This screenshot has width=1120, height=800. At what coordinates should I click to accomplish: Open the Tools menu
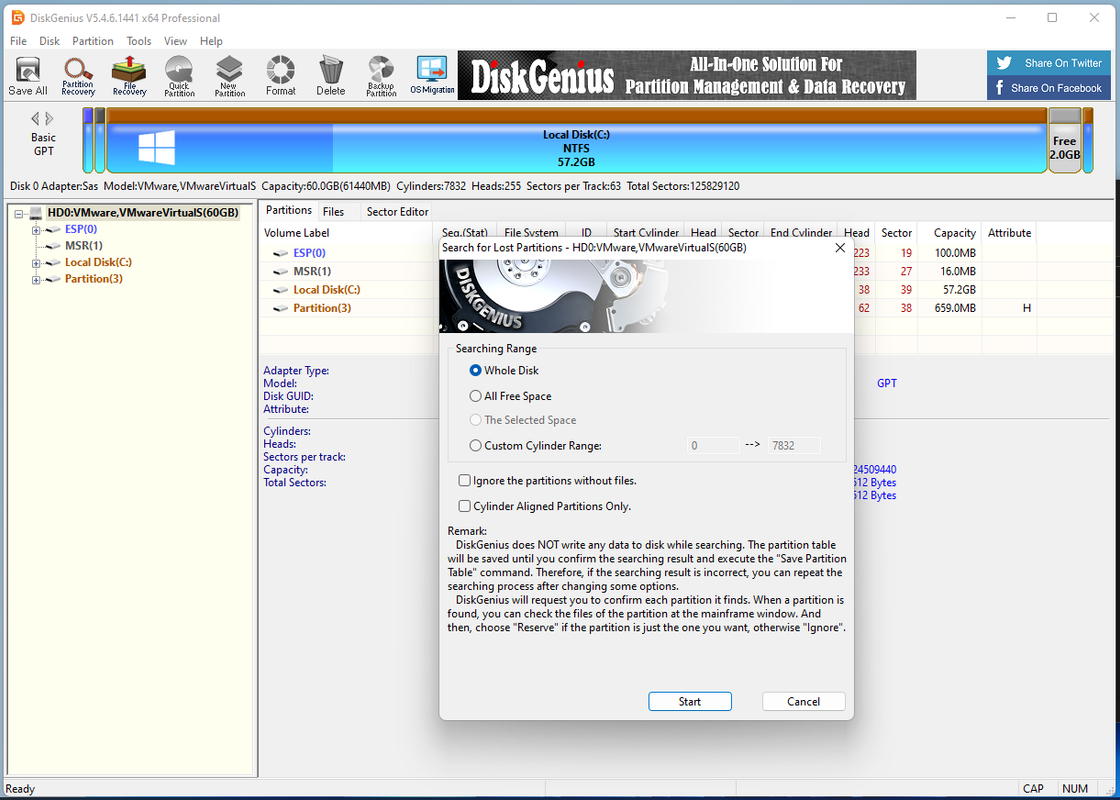(139, 41)
